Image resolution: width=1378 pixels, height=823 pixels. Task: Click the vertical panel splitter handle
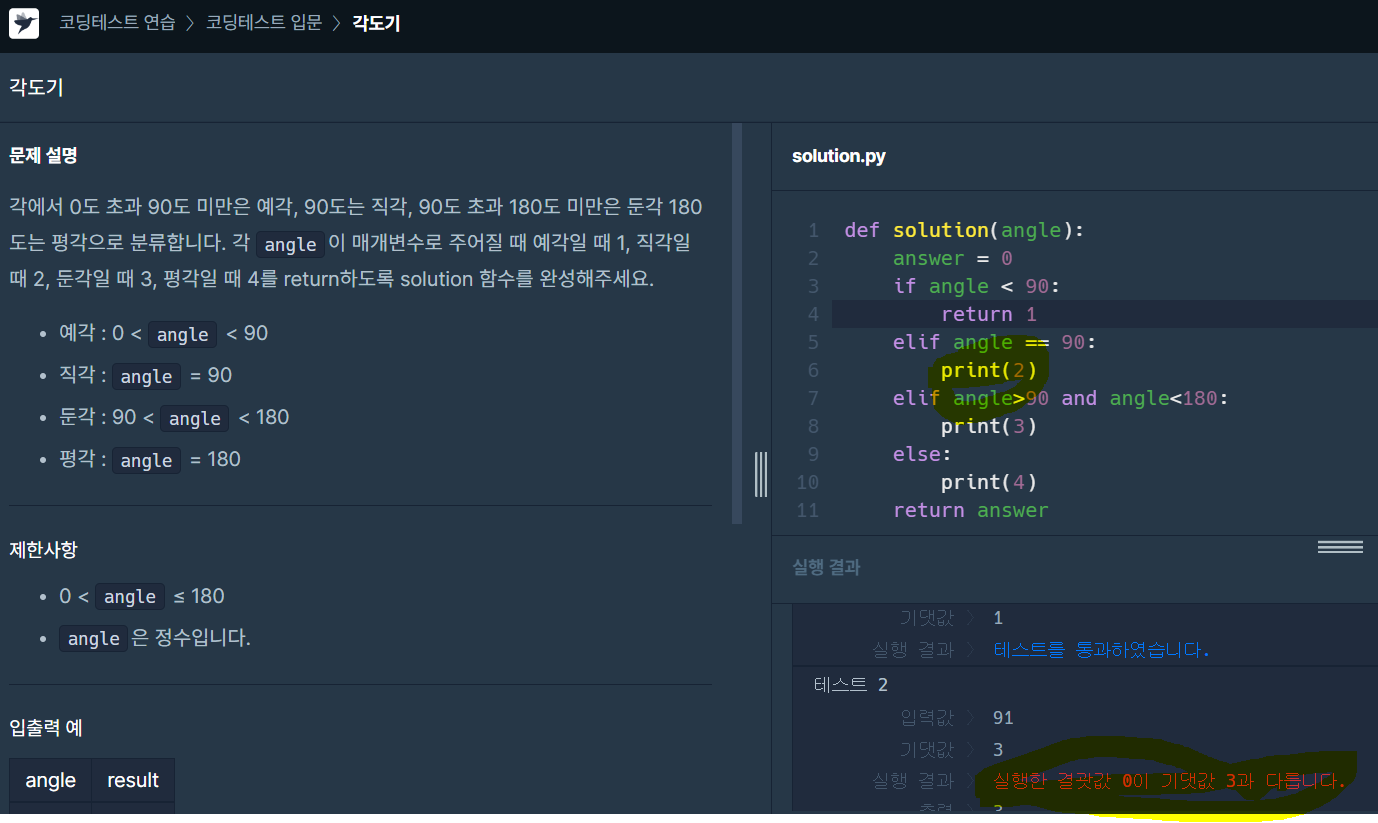pos(761,474)
